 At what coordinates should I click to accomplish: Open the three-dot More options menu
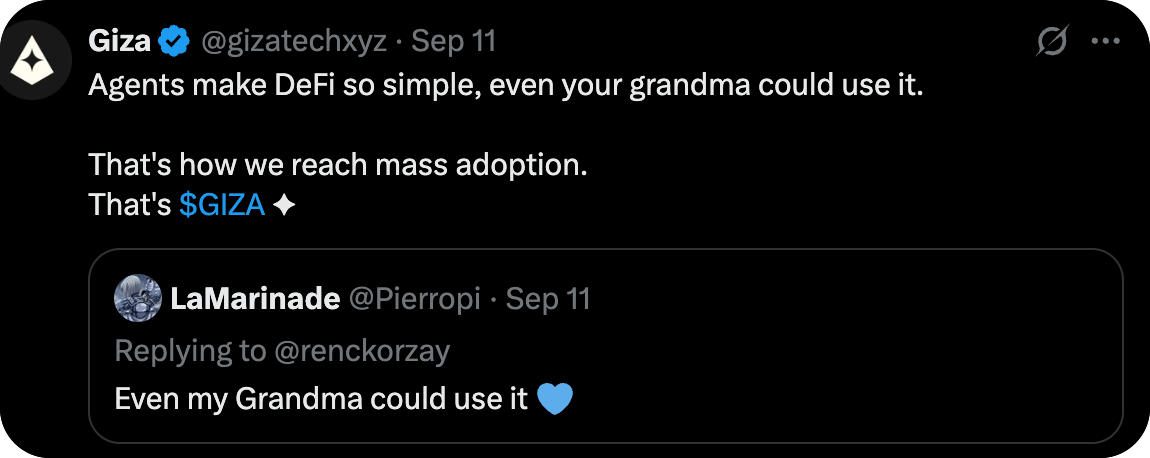1105,42
